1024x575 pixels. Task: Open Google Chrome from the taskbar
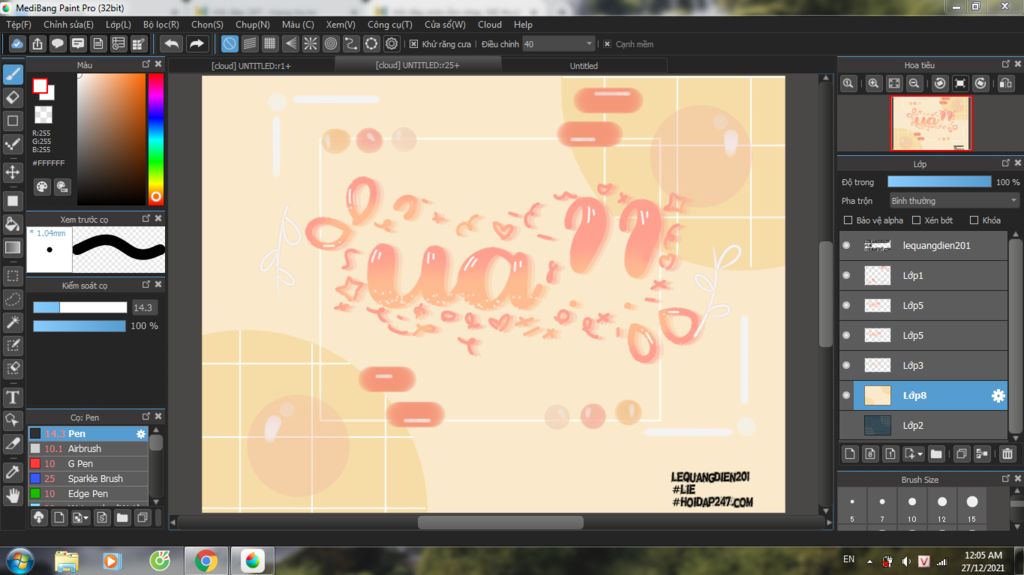click(x=206, y=561)
